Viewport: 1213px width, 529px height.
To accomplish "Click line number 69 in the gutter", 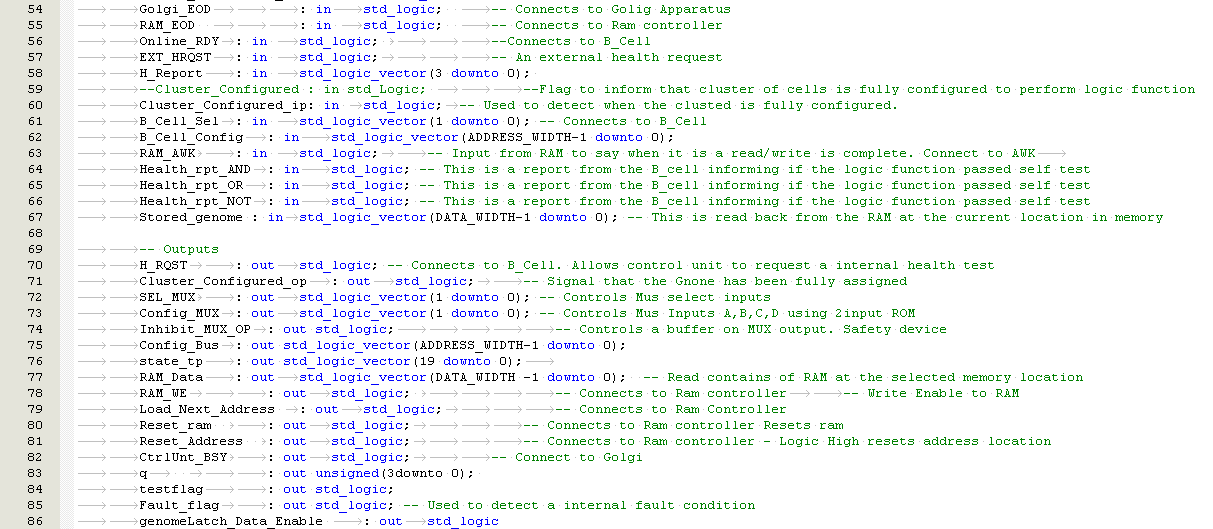I will point(36,249).
